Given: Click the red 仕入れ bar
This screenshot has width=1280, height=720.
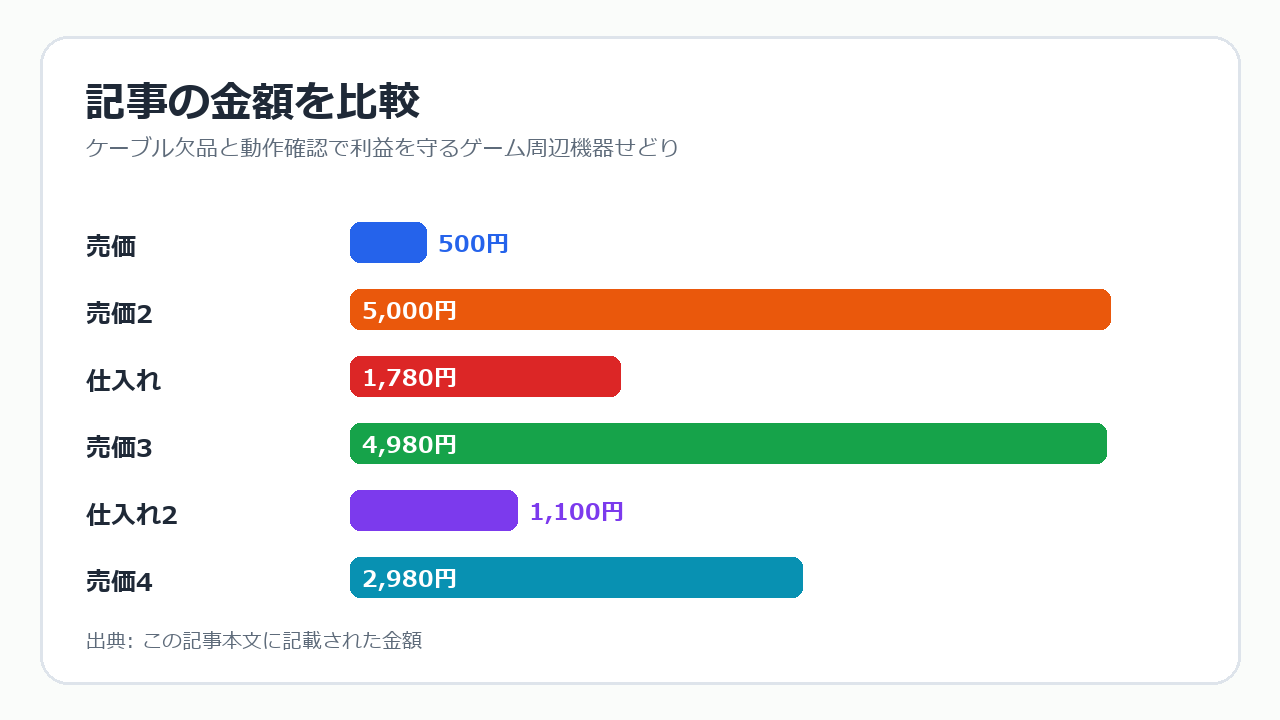Looking at the screenshot, I should pyautogui.click(x=485, y=376).
